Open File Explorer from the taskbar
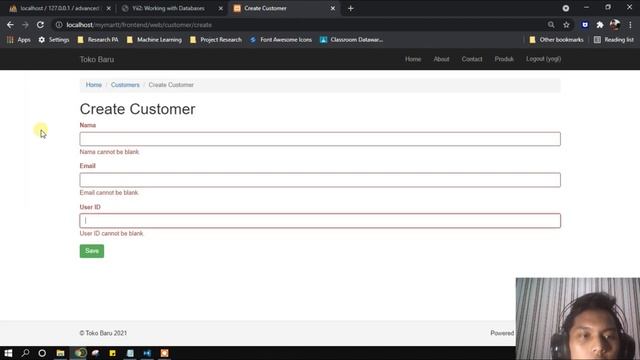This screenshot has width=640, height=360. (x=60, y=353)
